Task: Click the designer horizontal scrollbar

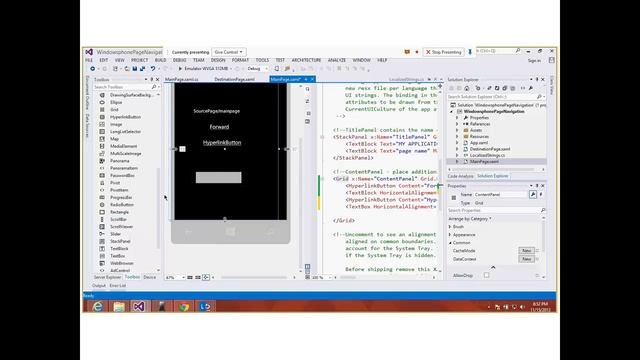Action: pos(254,278)
